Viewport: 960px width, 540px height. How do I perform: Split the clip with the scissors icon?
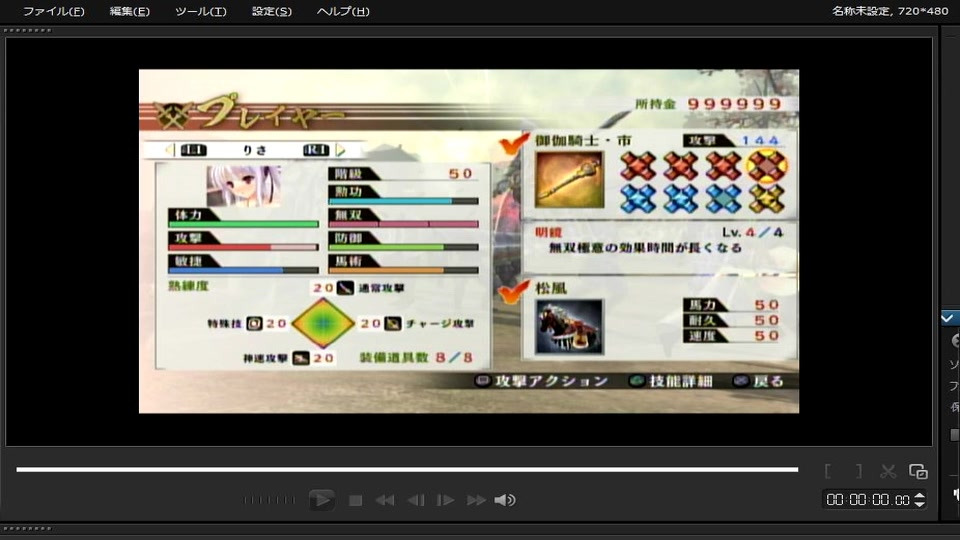888,471
